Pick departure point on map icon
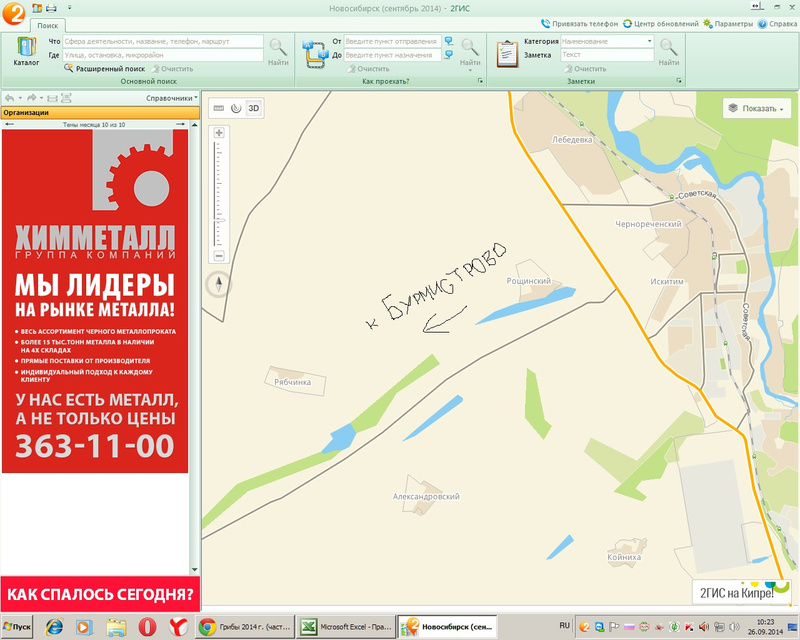 pyautogui.click(x=448, y=41)
